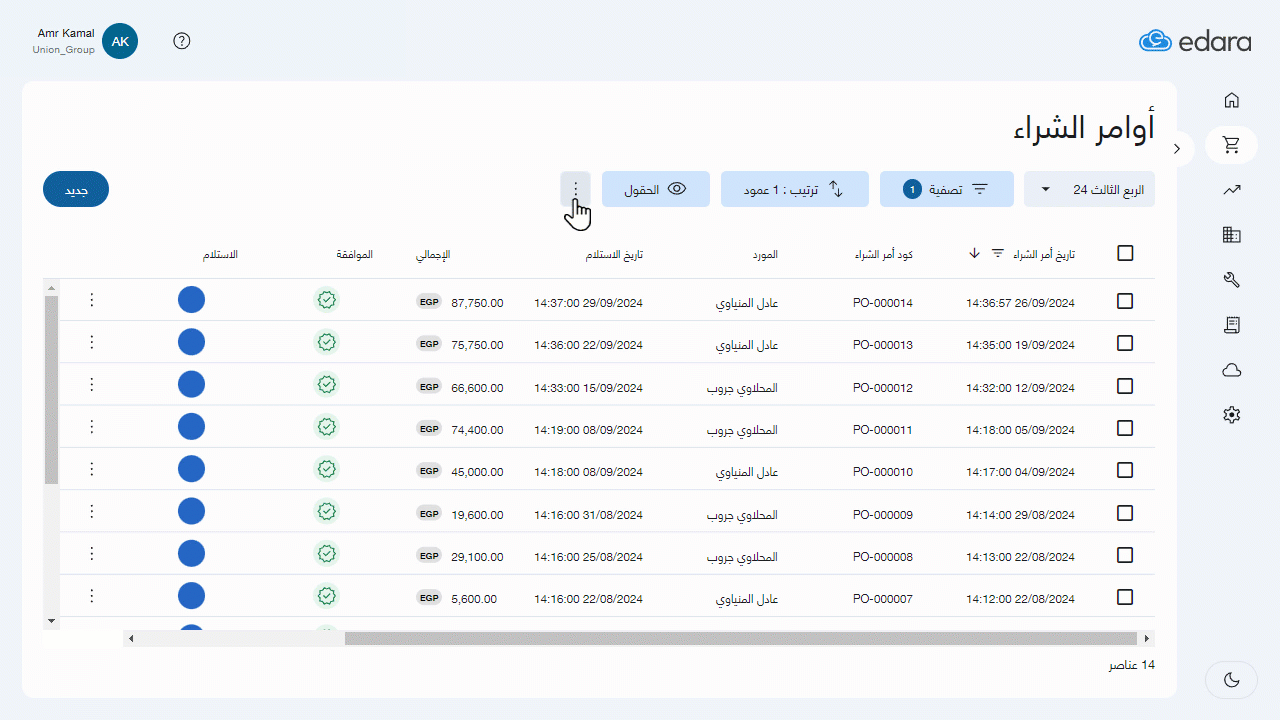Check the box for order PO-000012
Image resolution: width=1280 pixels, height=720 pixels.
1125,386
